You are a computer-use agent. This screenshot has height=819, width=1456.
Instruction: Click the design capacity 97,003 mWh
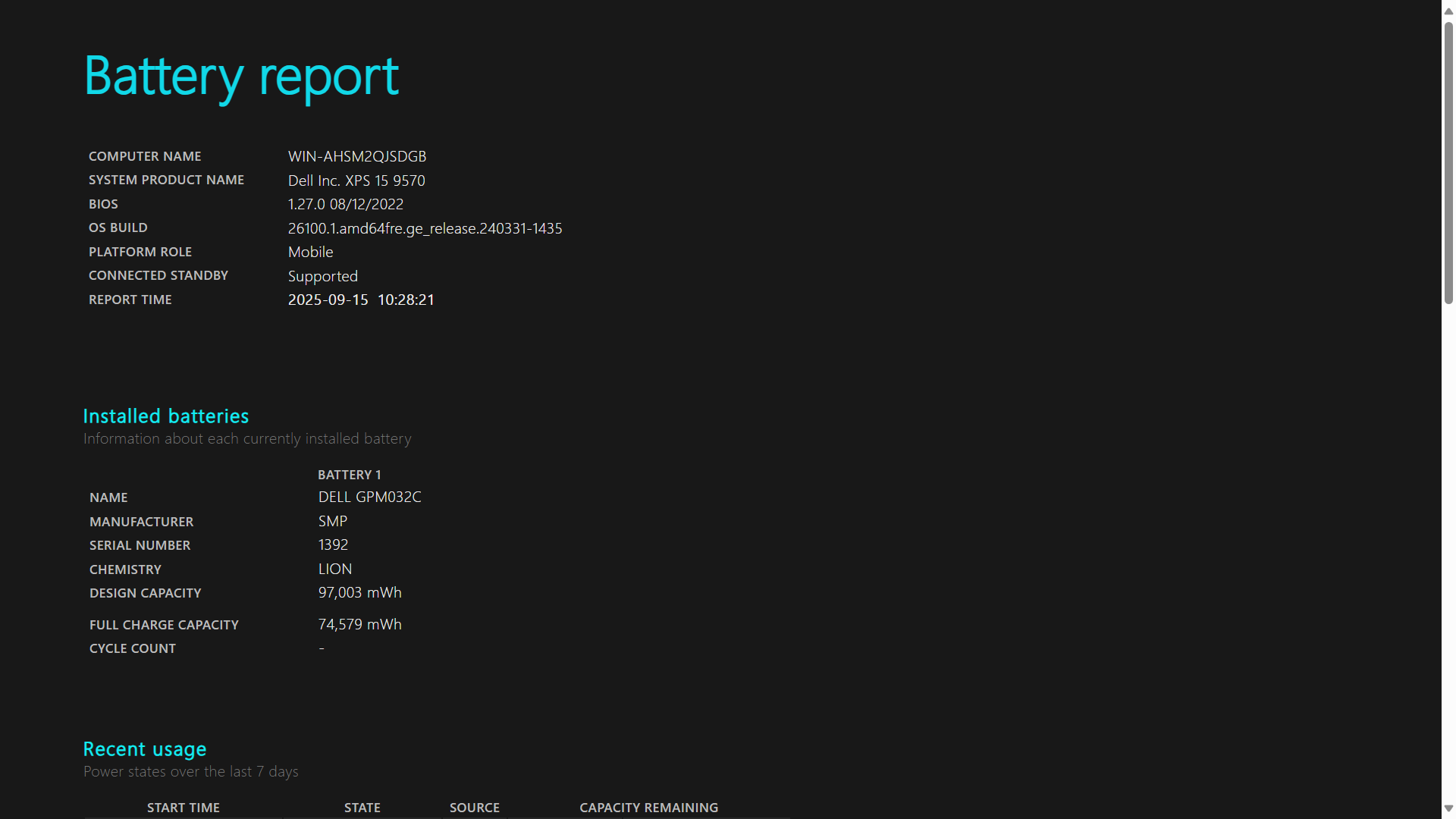(359, 592)
